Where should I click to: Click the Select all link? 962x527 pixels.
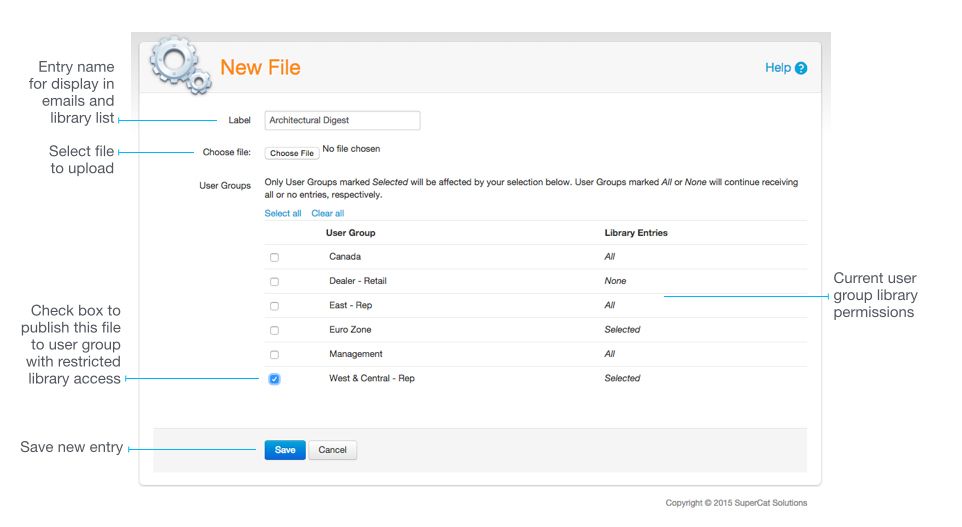[x=283, y=213]
